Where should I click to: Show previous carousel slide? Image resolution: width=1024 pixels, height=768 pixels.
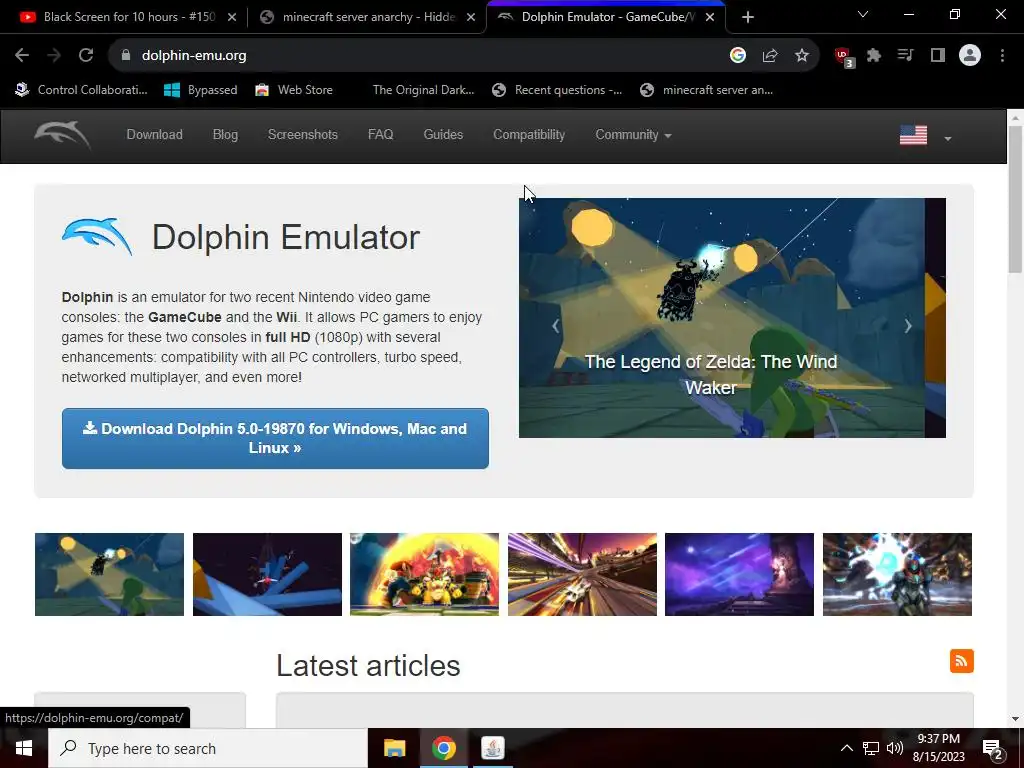click(x=556, y=326)
